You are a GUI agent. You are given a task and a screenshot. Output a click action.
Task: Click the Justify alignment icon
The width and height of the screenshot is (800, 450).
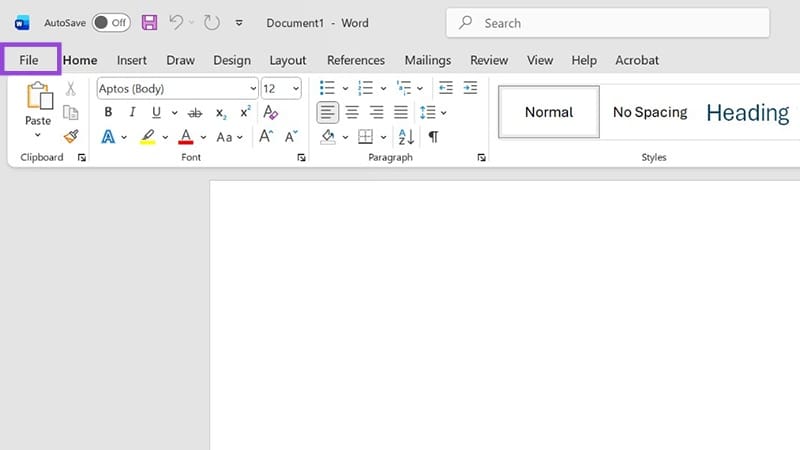(x=401, y=113)
